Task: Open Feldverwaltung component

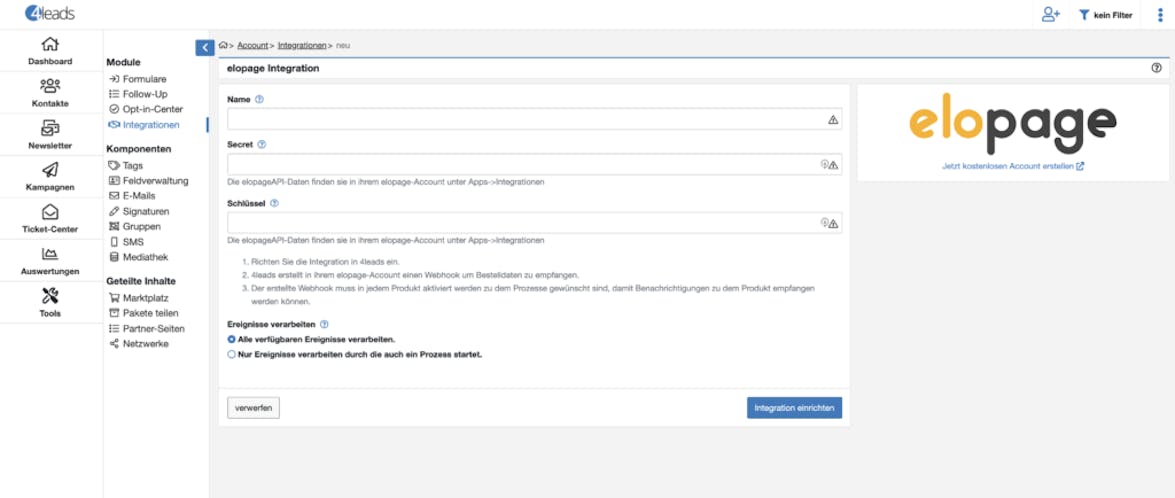Action: pyautogui.click(x=148, y=180)
